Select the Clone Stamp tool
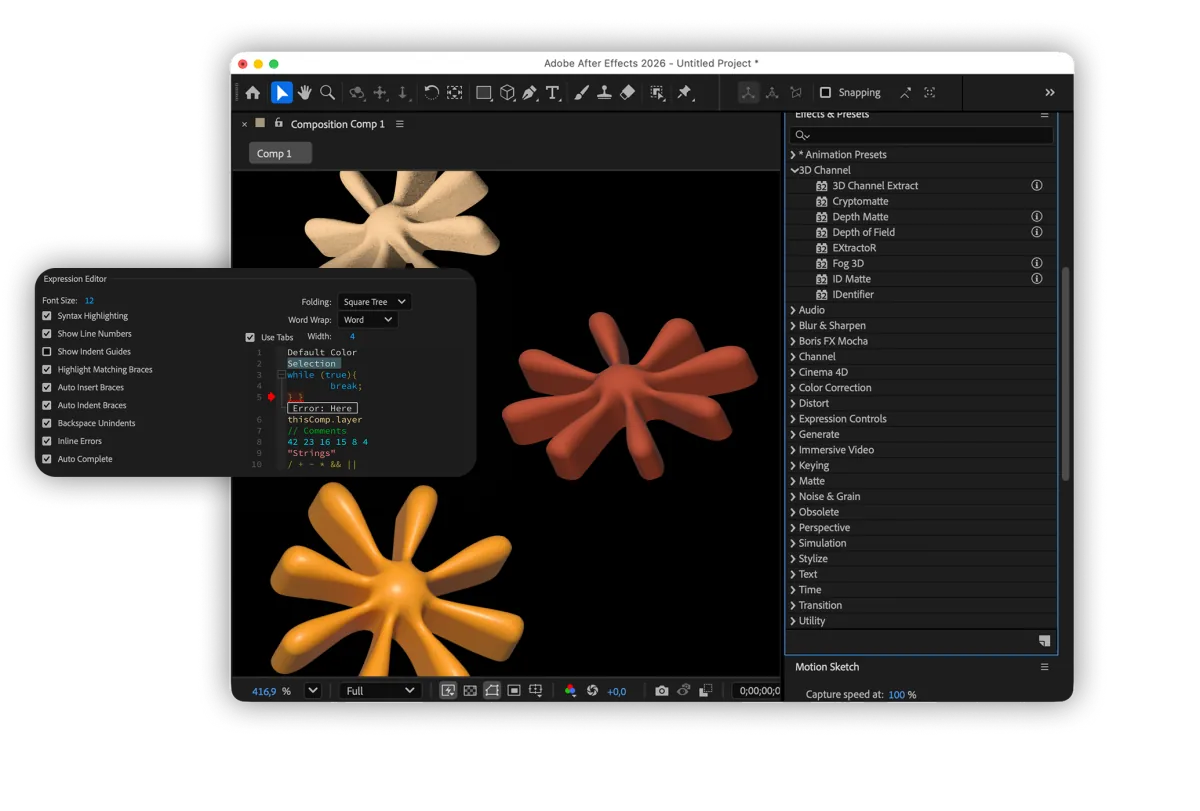 (x=604, y=93)
